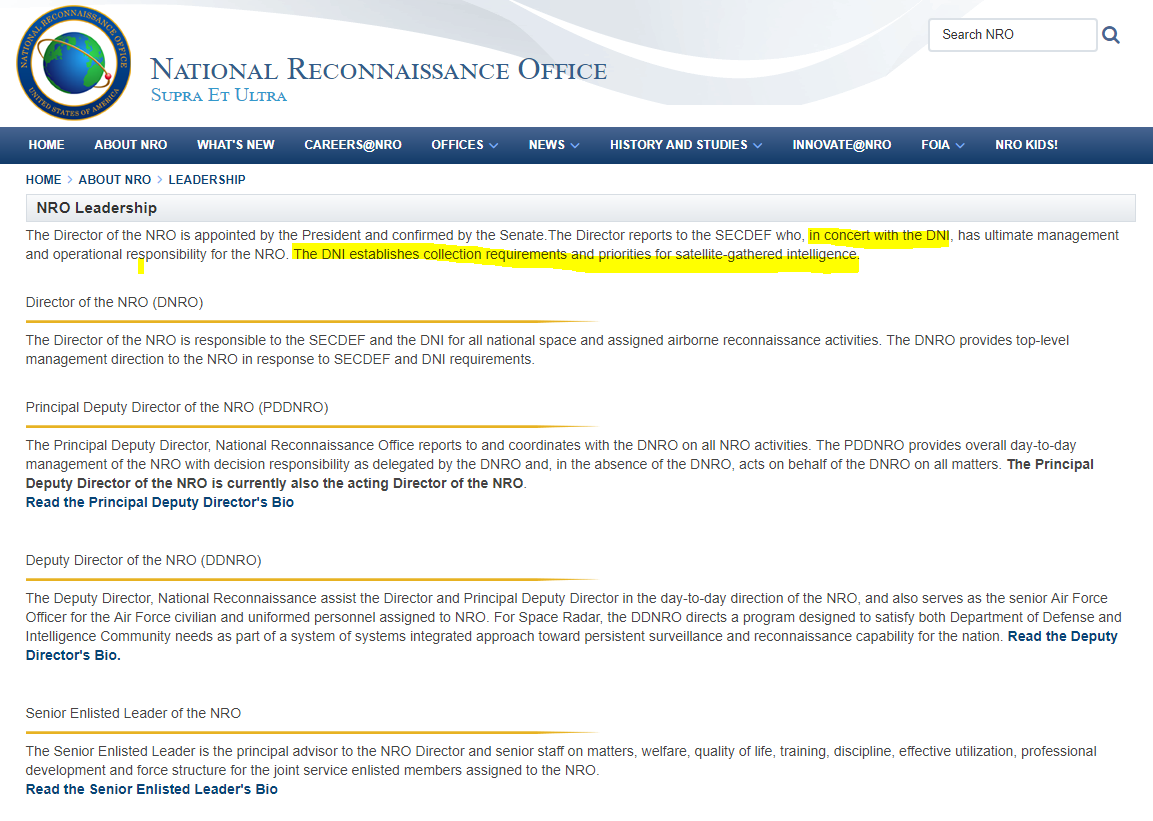Click the search magnifying glass icon

click(1111, 34)
